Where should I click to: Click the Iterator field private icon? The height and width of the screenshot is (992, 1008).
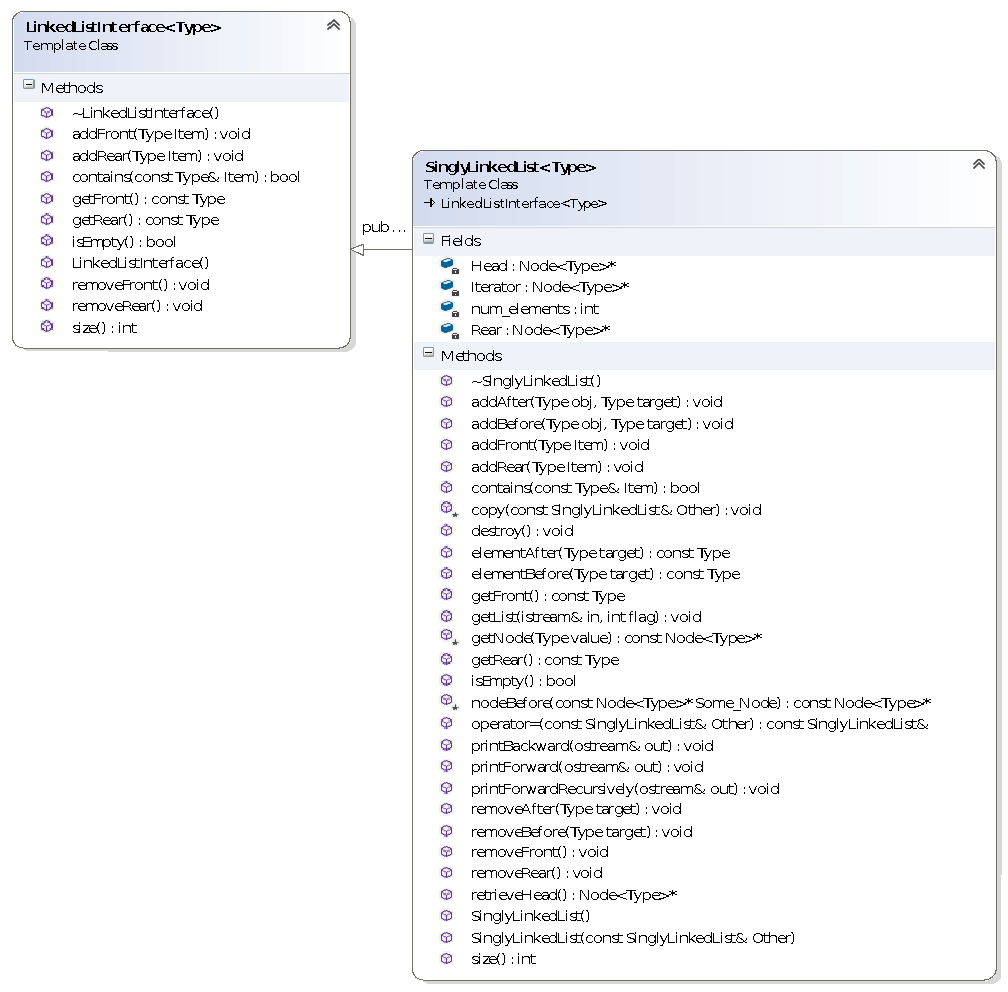click(x=449, y=287)
